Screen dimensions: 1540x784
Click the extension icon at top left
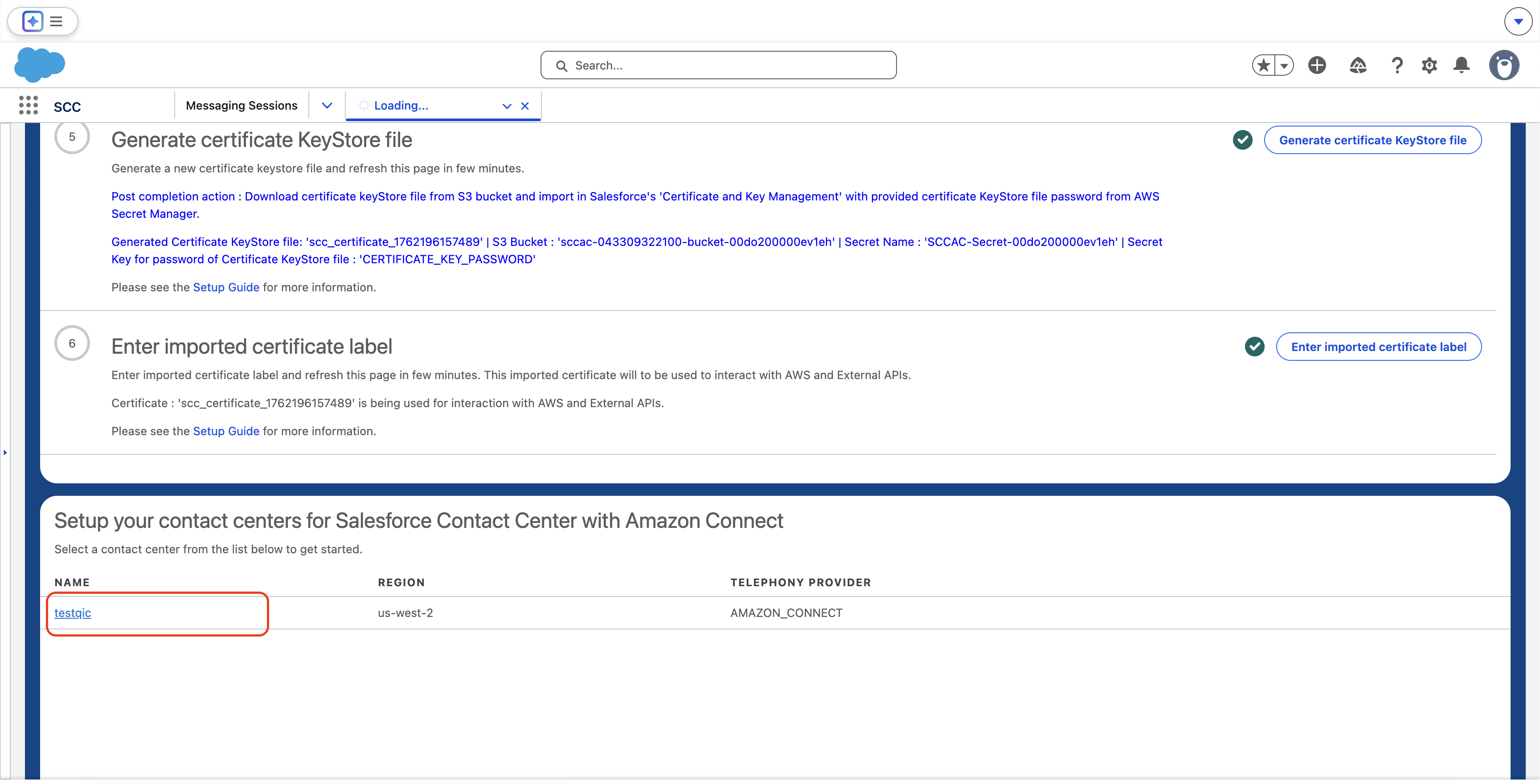coord(33,21)
